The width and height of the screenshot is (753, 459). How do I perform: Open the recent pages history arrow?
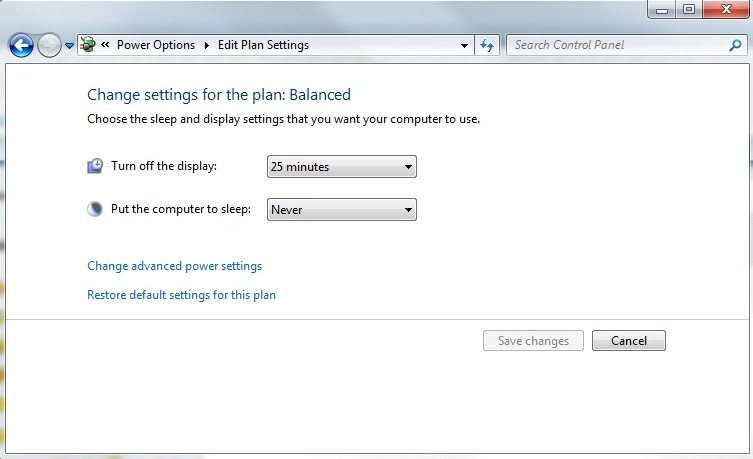[69, 46]
